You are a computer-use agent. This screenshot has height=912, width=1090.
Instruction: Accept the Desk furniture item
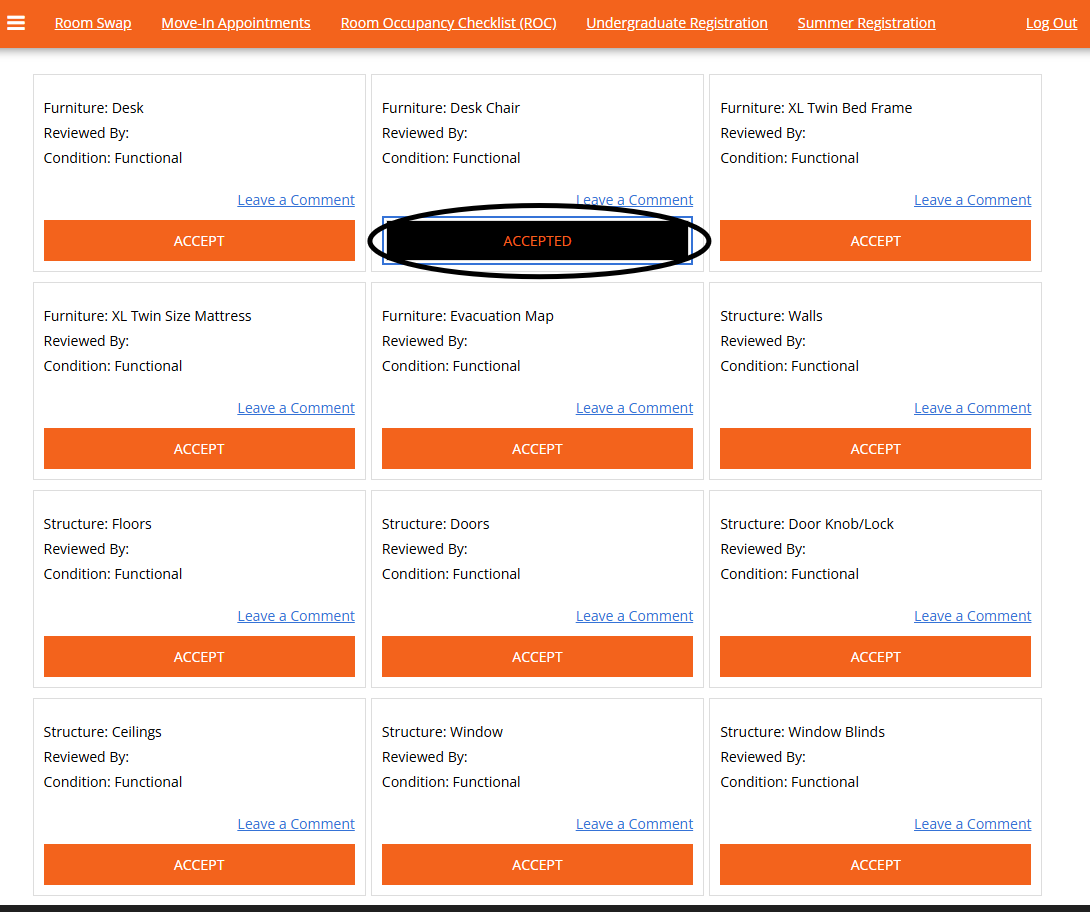pos(199,241)
